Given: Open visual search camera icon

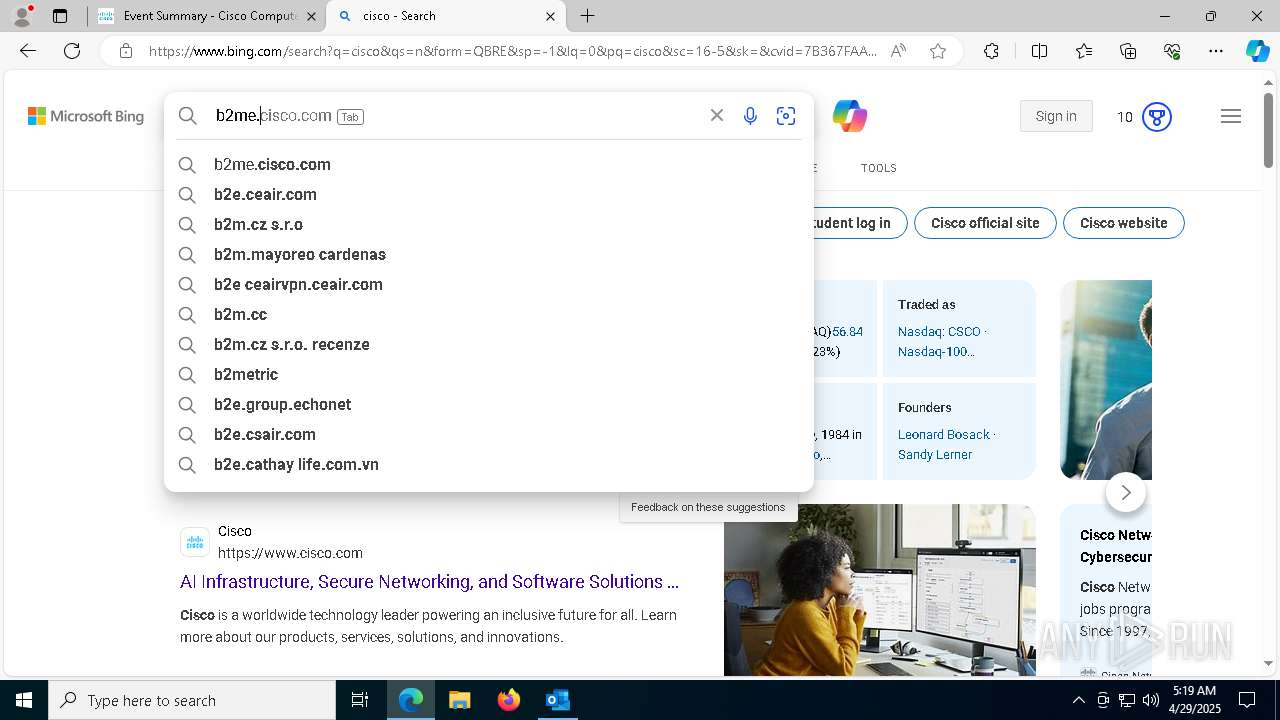Looking at the screenshot, I should point(786,116).
